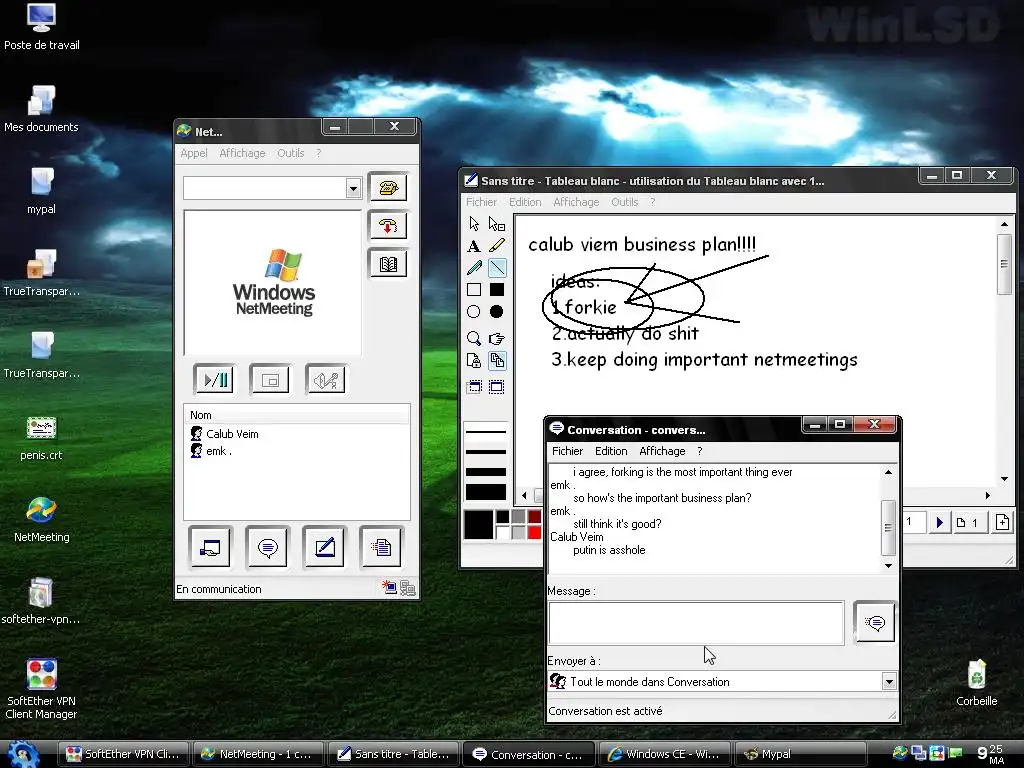The width and height of the screenshot is (1024, 768).
Task: Click the Select Window capture tool
Action: (474, 387)
